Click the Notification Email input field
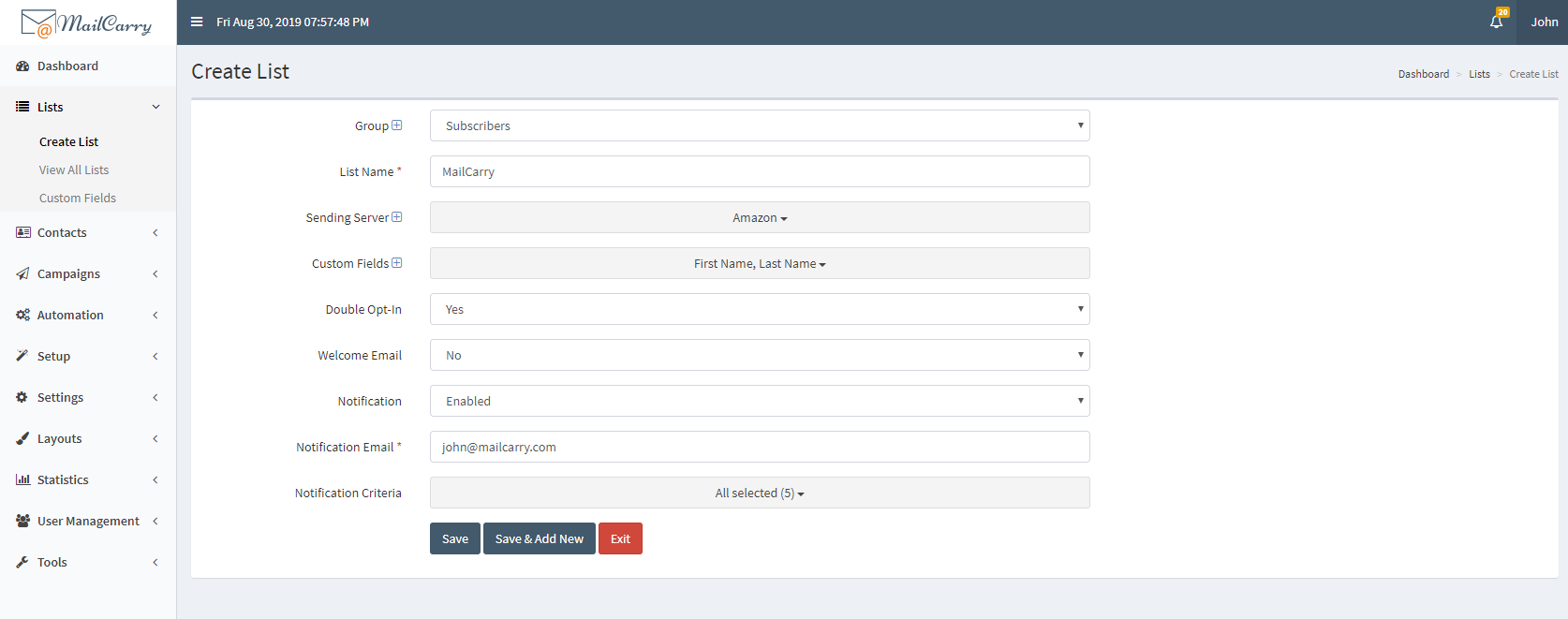 (760, 447)
